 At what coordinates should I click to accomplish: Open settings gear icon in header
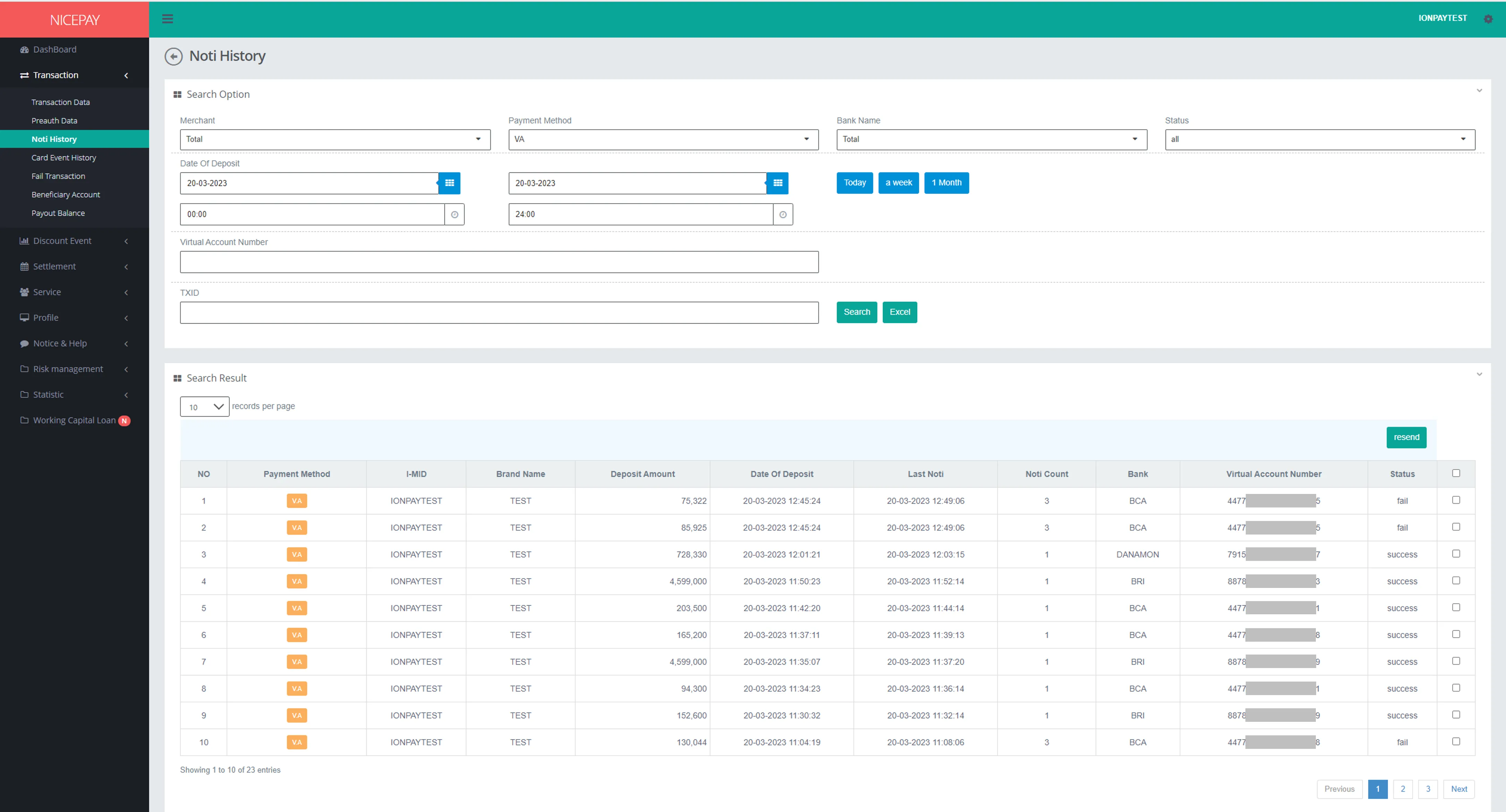1488,19
